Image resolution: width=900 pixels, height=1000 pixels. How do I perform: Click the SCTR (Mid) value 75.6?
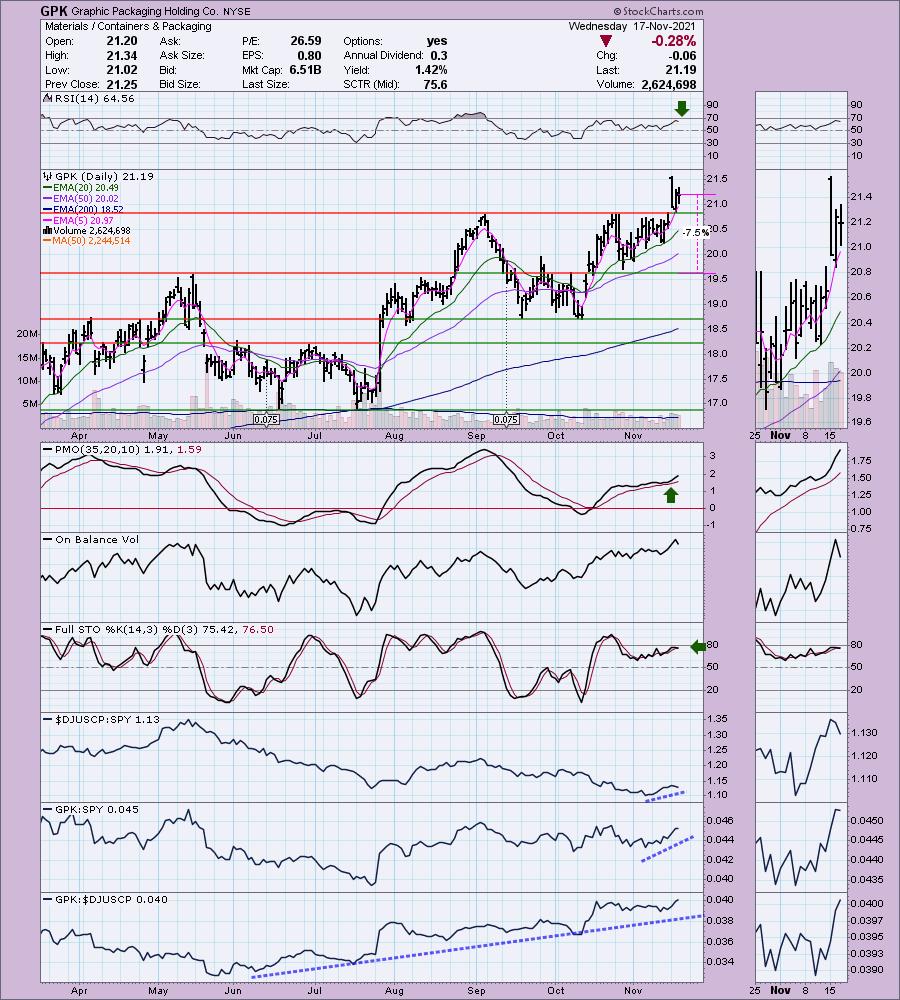point(435,84)
